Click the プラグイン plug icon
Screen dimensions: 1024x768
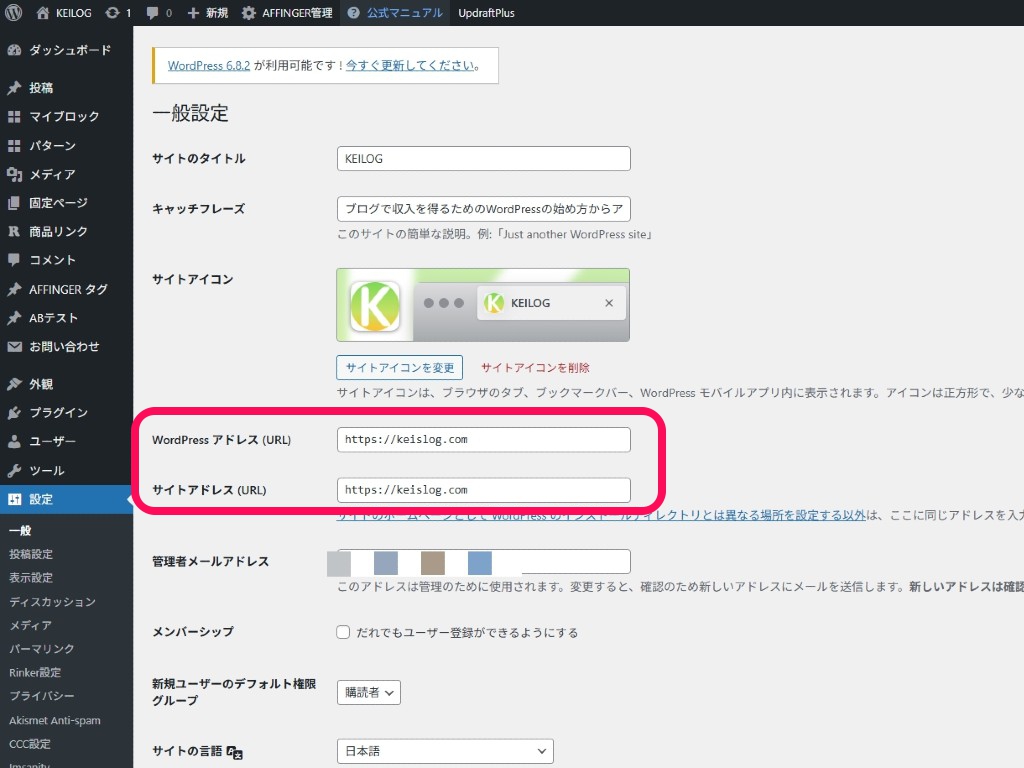click(14, 413)
